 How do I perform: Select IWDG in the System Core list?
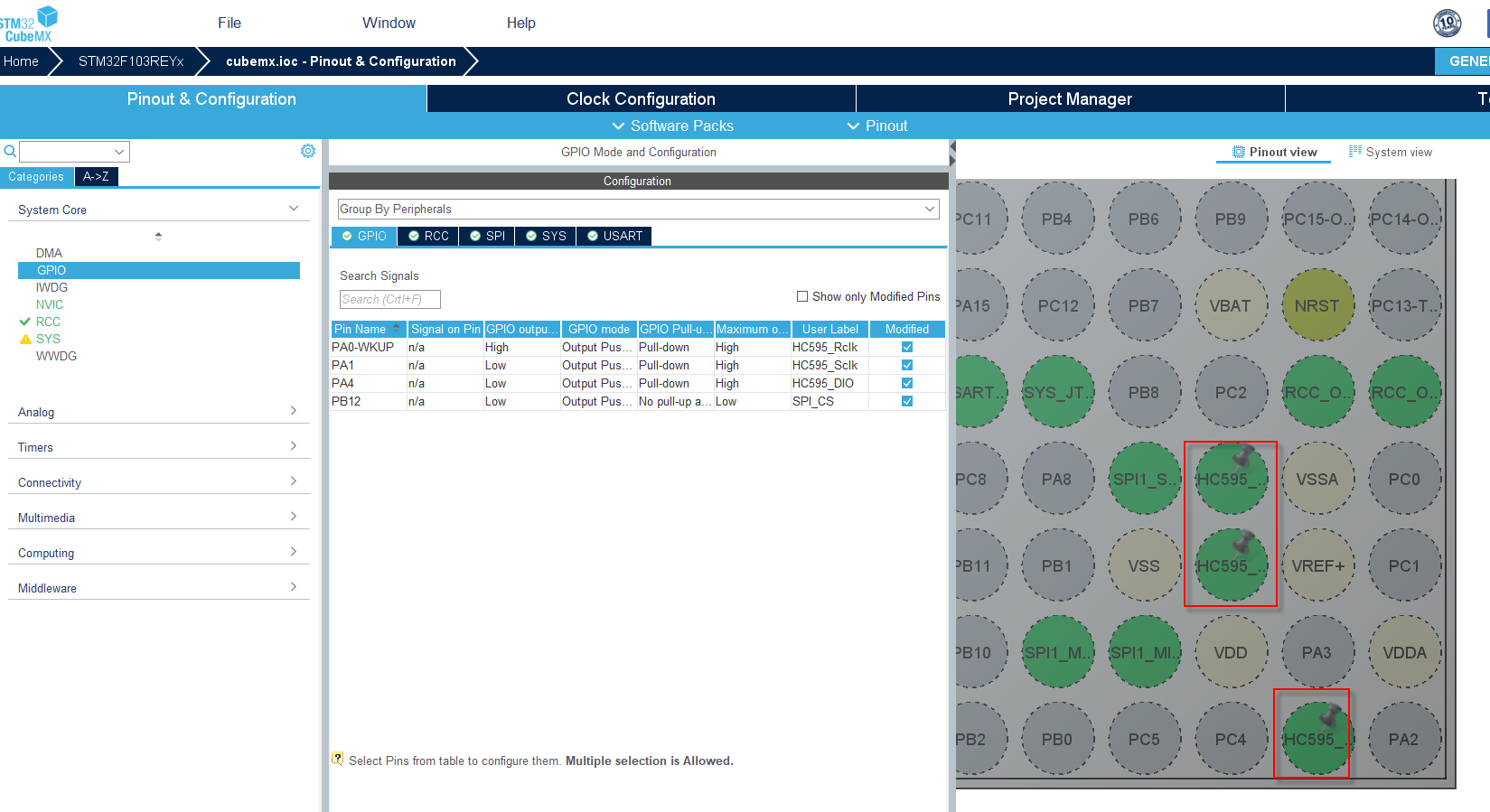(x=52, y=287)
